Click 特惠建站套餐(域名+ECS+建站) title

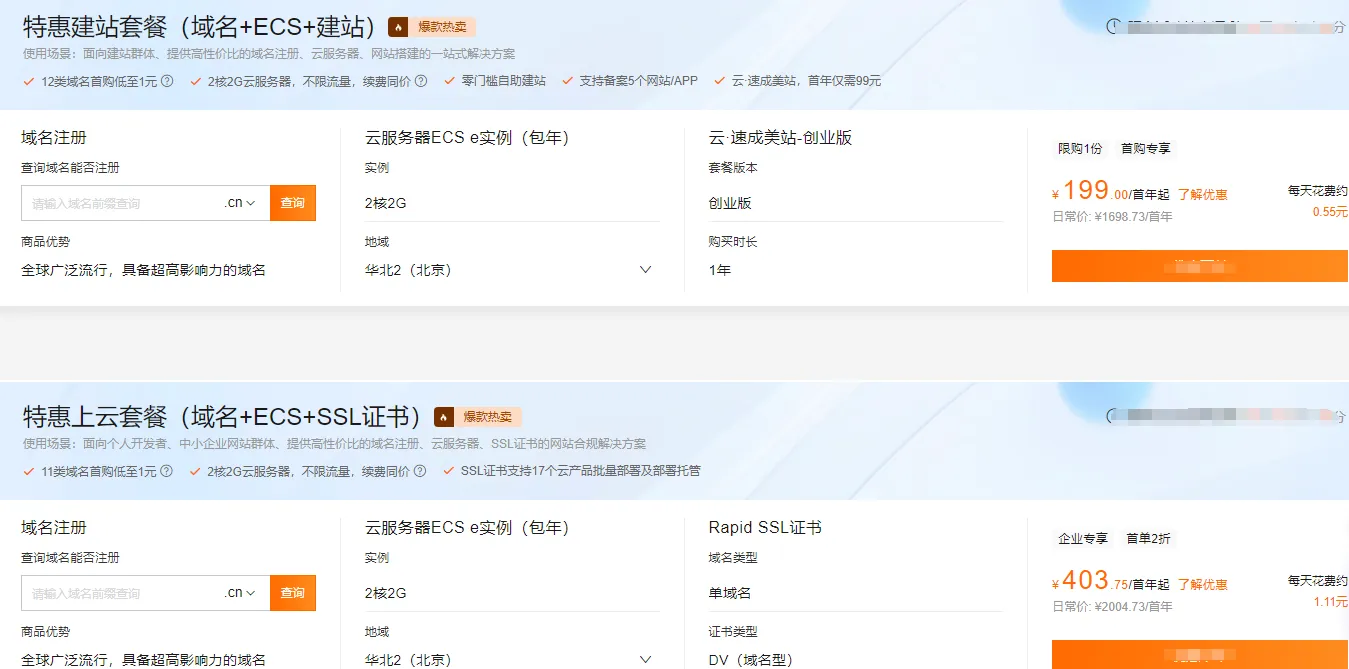199,27
